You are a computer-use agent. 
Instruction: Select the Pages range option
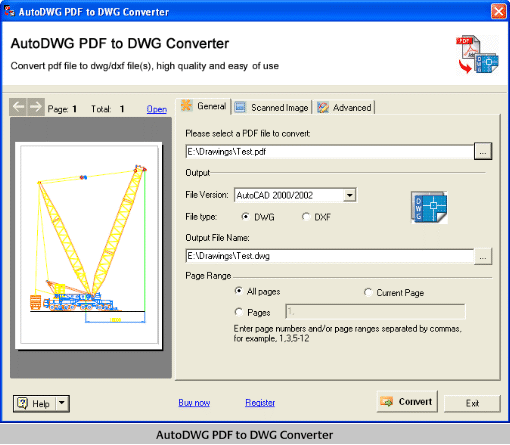click(x=252, y=312)
